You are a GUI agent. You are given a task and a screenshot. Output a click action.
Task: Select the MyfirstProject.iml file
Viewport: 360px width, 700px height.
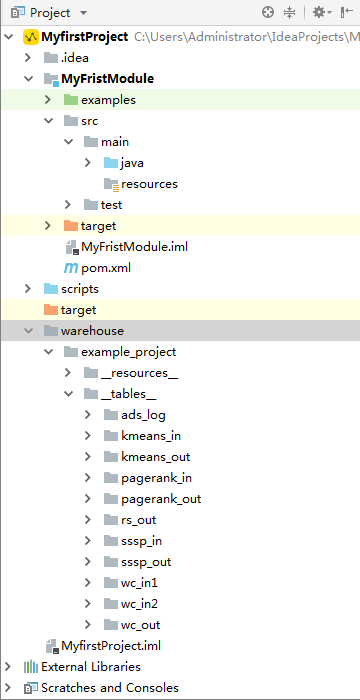pos(102,646)
